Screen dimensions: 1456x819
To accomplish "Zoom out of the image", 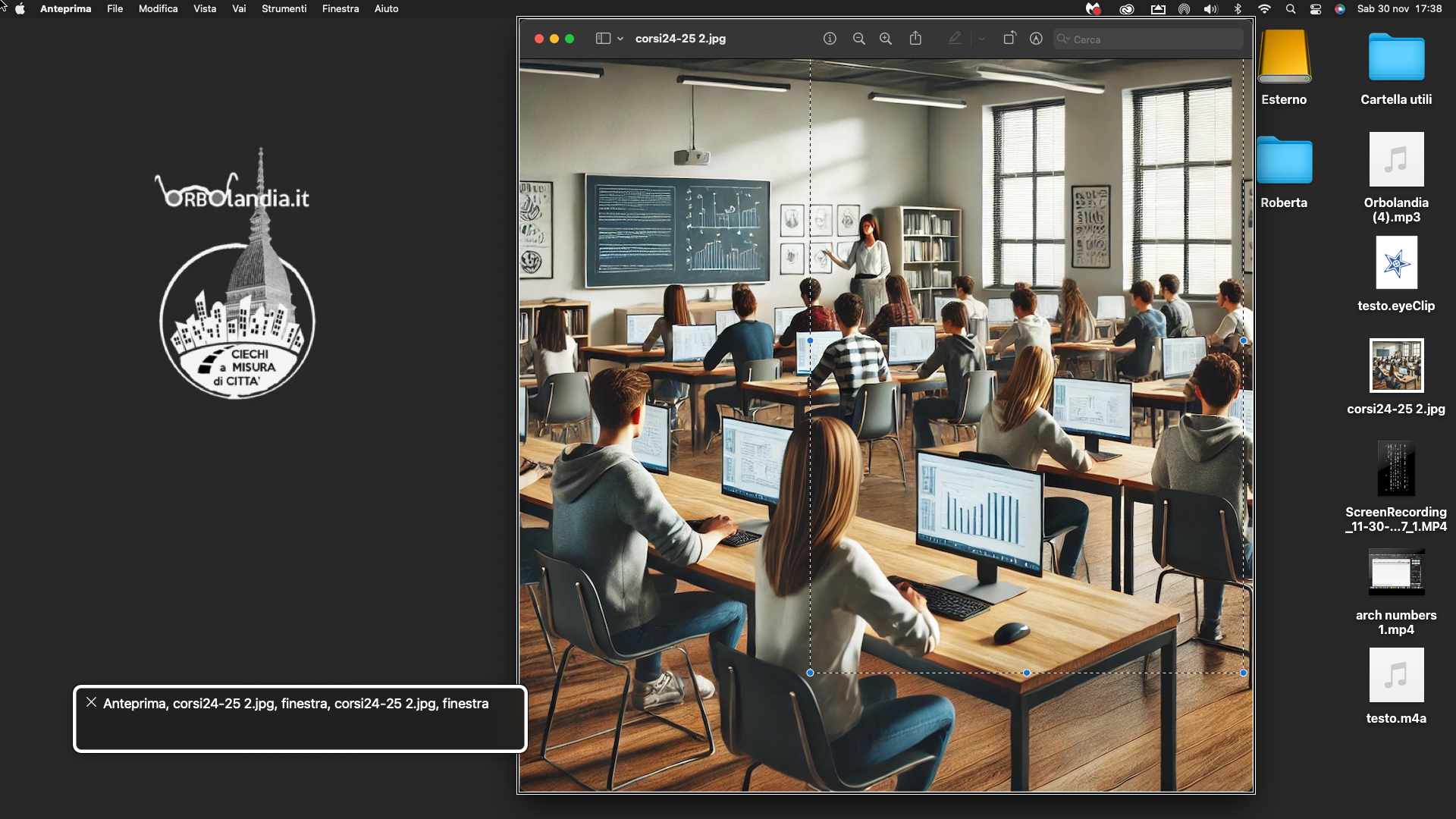I will click(858, 39).
